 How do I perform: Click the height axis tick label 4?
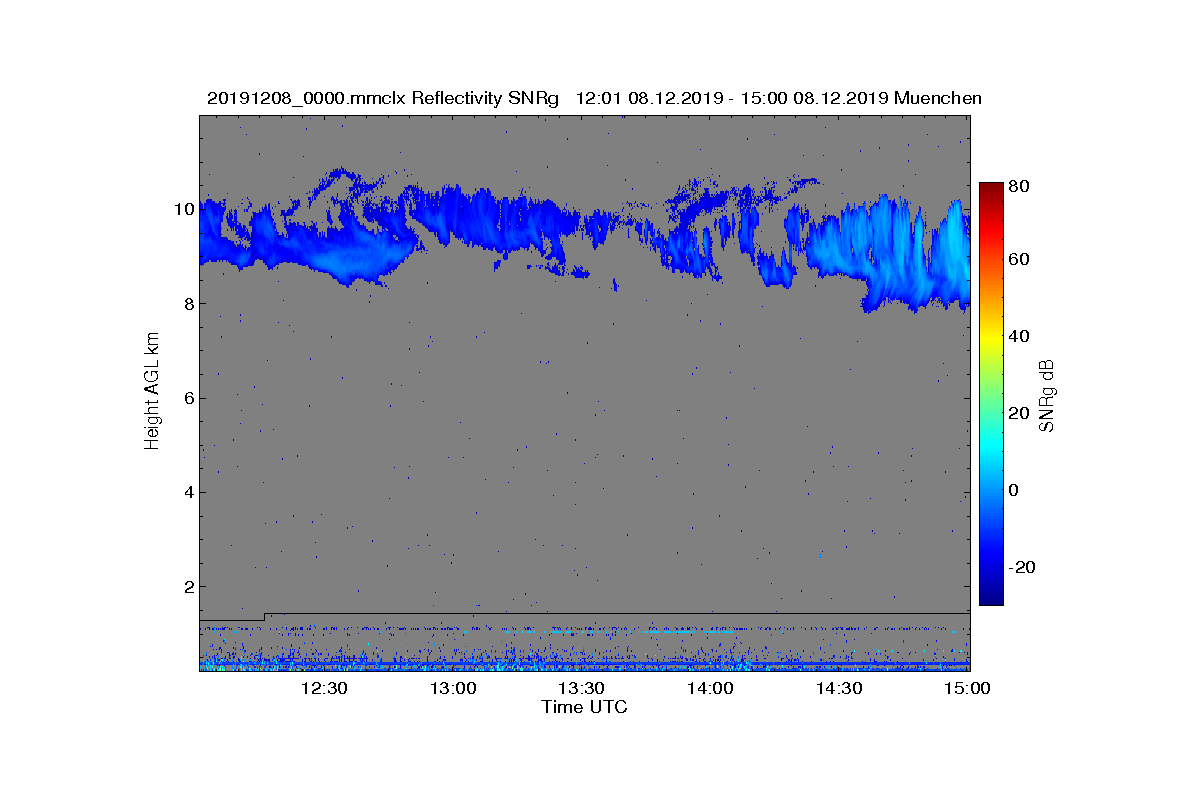point(189,492)
